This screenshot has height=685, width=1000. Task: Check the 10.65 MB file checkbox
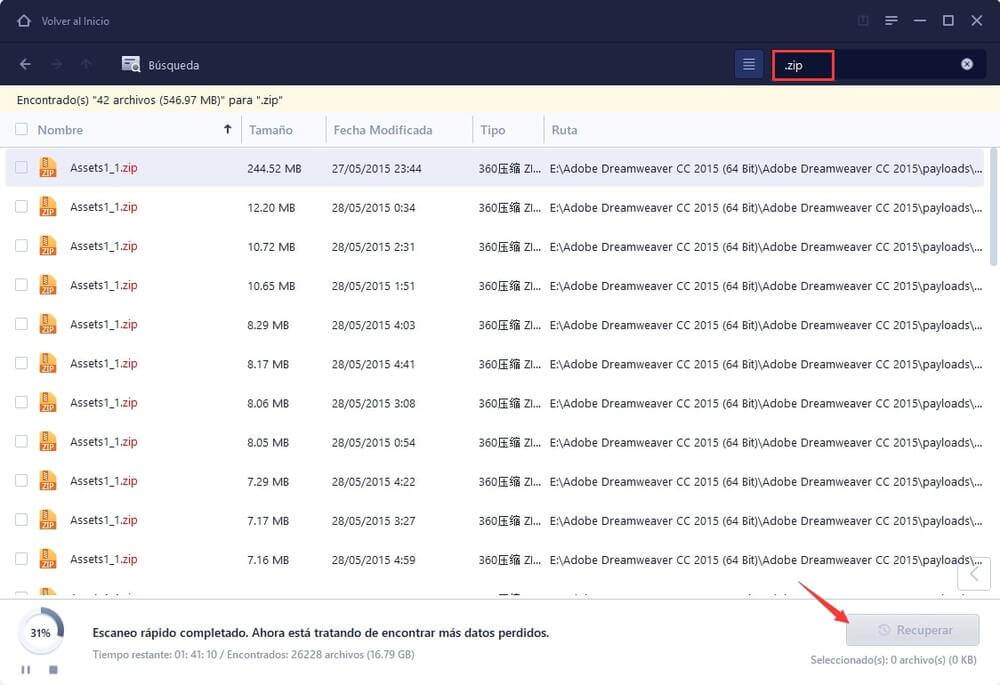coord(21,284)
